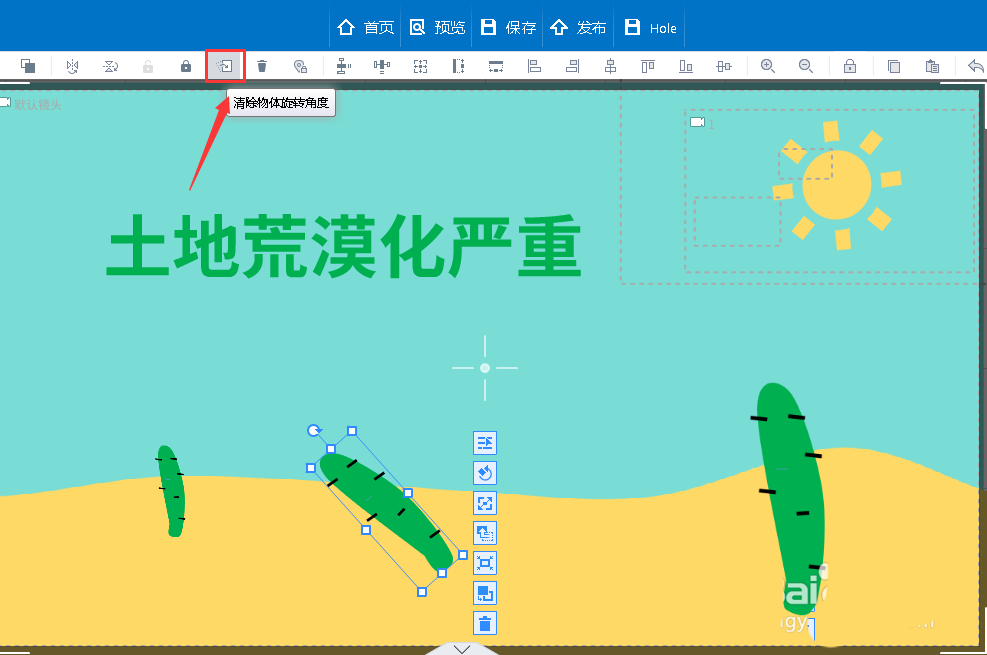
Task: Click the floating rotate reset icon
Action: tap(485, 473)
